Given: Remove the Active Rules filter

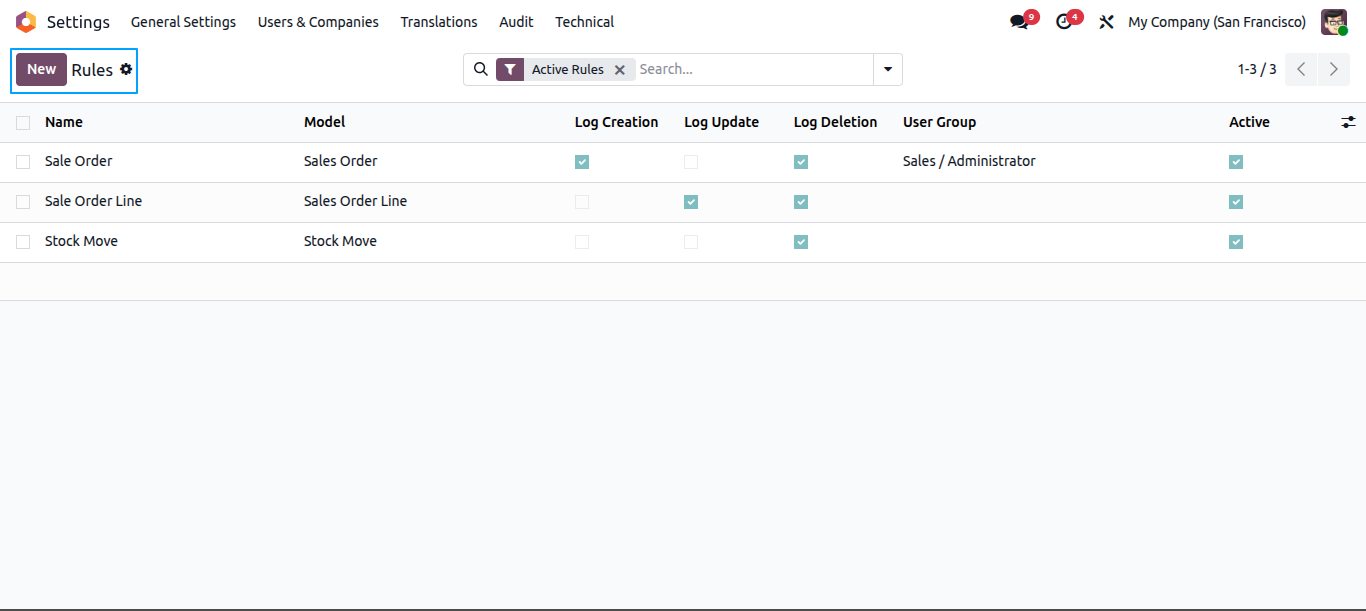Looking at the screenshot, I should pos(620,70).
